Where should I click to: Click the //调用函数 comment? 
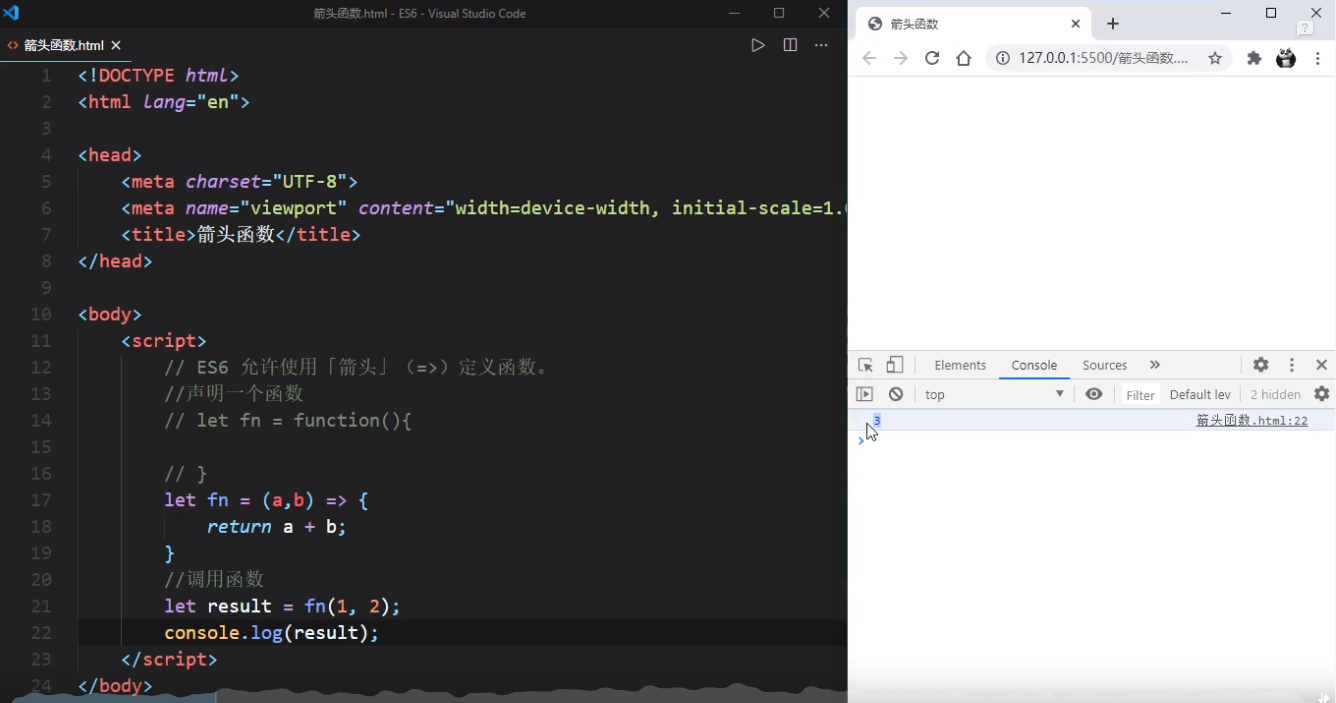click(x=214, y=580)
